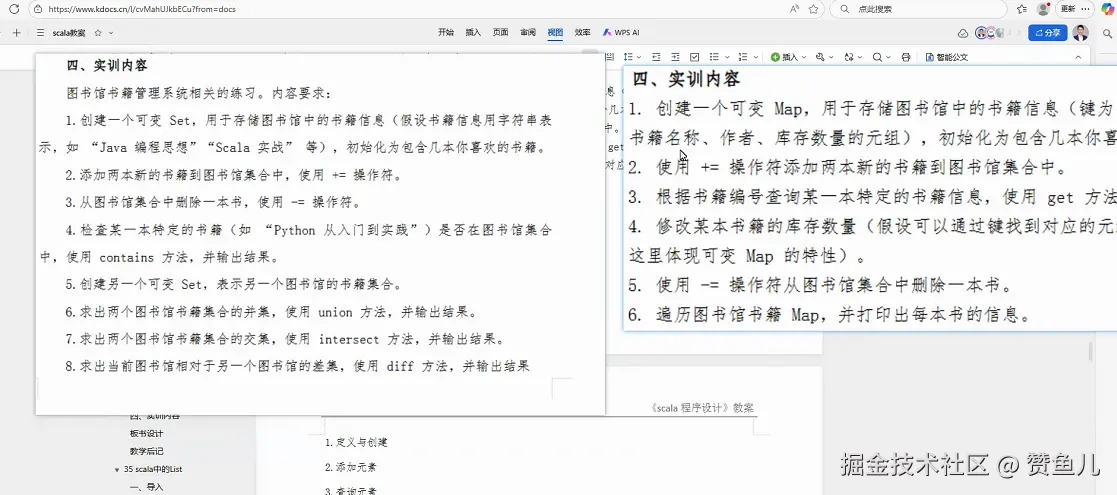Image resolution: width=1117 pixels, height=495 pixels.
Task: Open browser favorites list icon
Action: click(1022, 9)
